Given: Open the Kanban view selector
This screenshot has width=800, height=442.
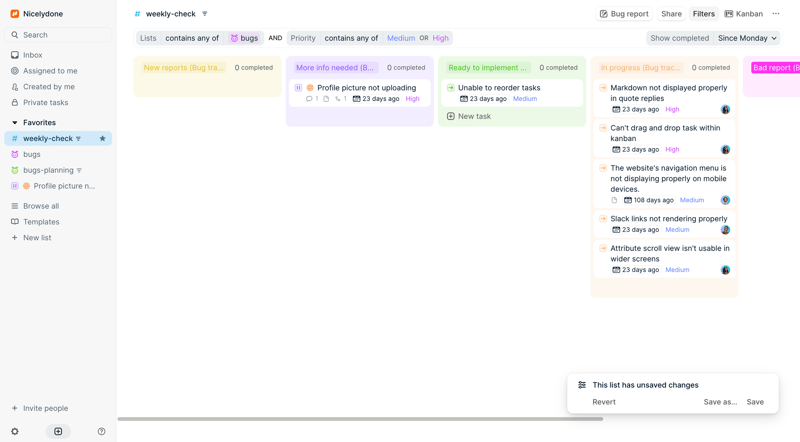Looking at the screenshot, I should [744, 14].
